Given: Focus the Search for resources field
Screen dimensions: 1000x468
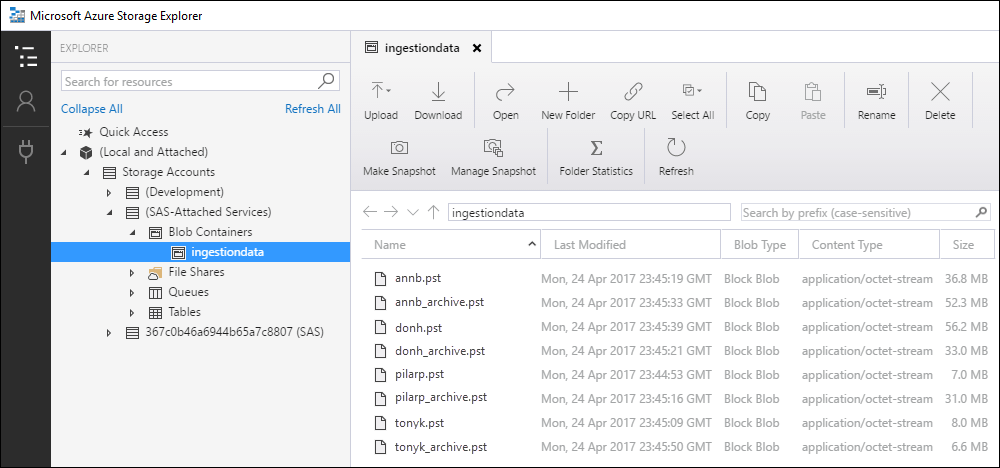Looking at the screenshot, I should [x=190, y=82].
